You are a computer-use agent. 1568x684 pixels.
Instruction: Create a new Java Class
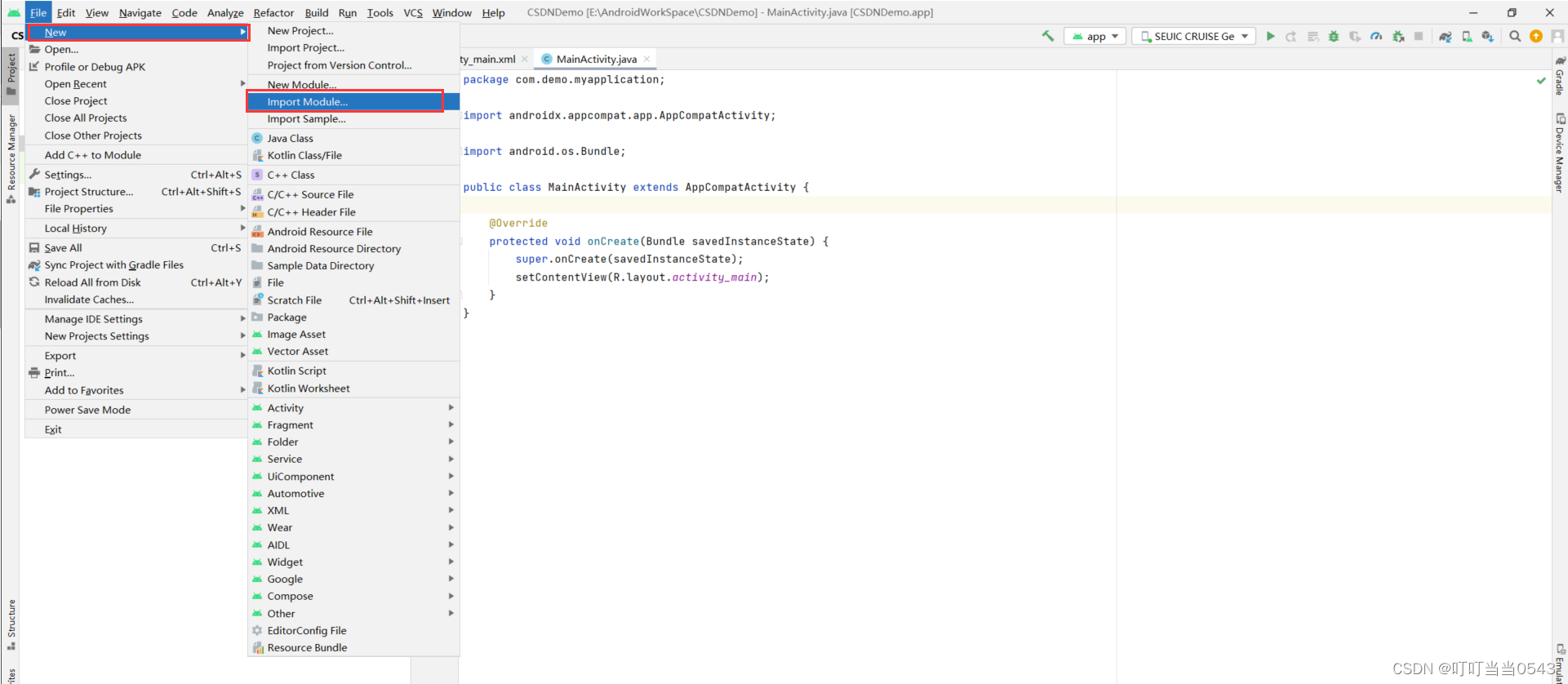coord(353,139)
